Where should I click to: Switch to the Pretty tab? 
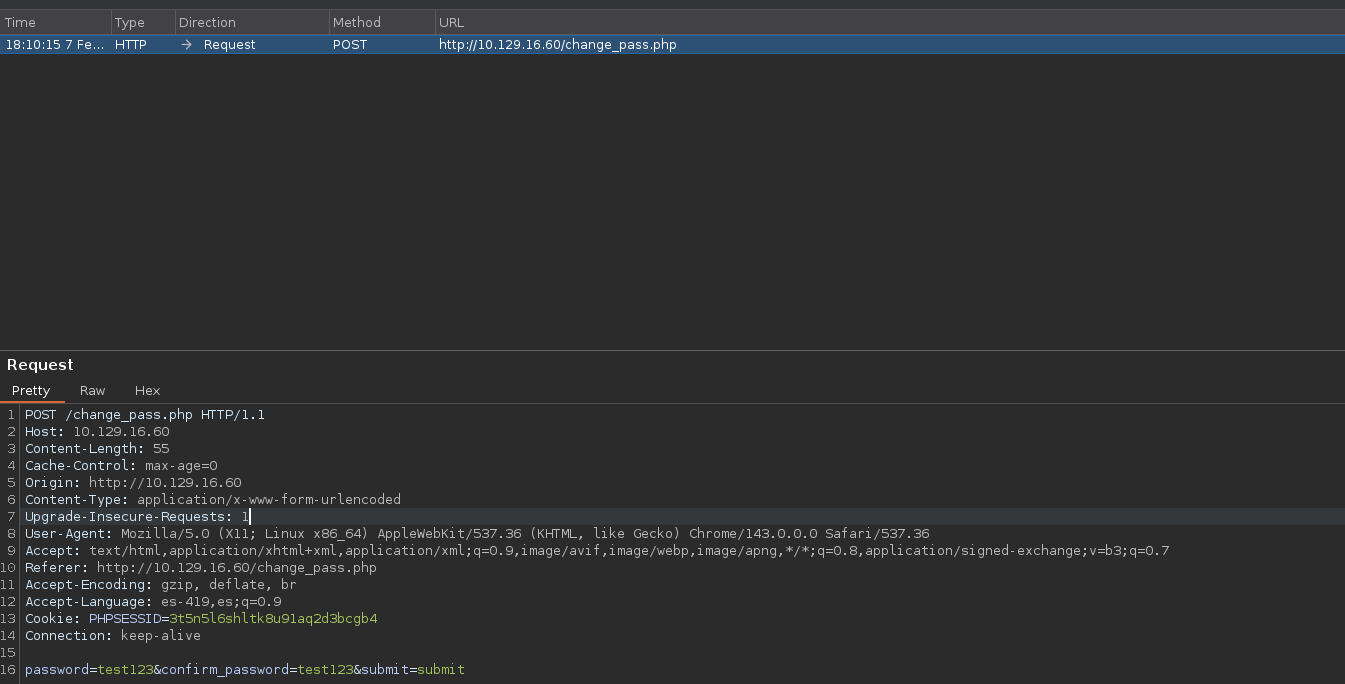click(x=31, y=391)
